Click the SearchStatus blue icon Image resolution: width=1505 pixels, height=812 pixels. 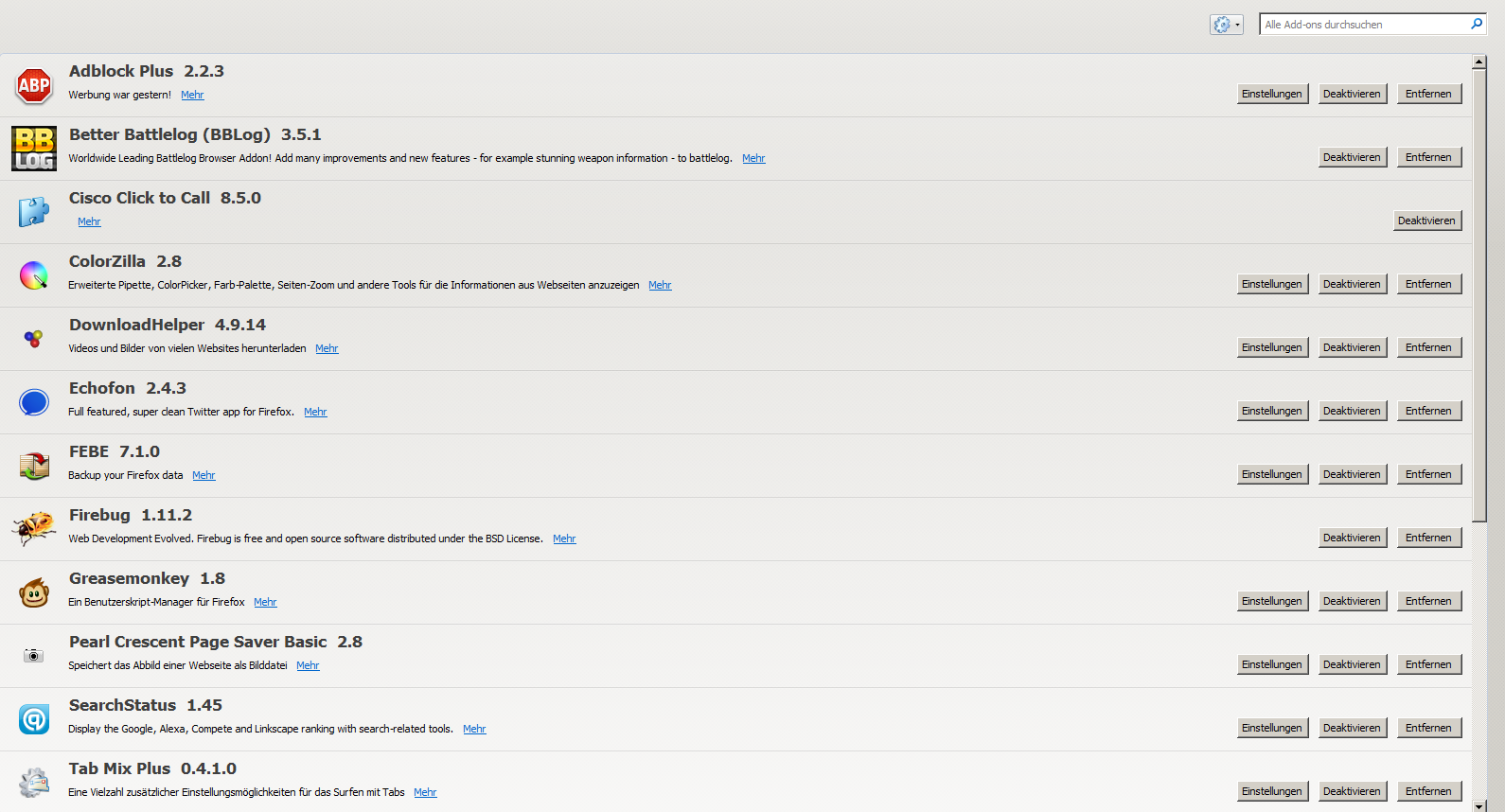coord(34,719)
